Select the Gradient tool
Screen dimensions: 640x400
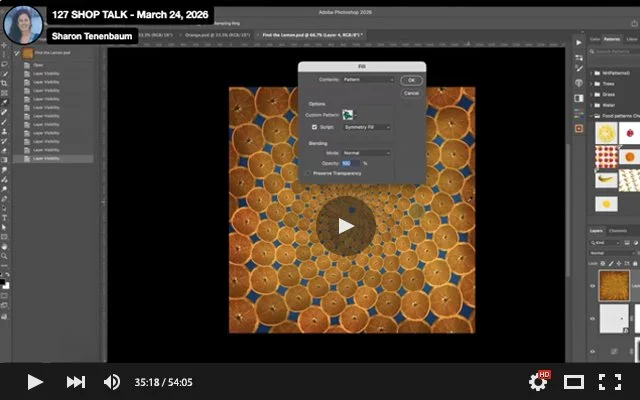tap(4, 160)
